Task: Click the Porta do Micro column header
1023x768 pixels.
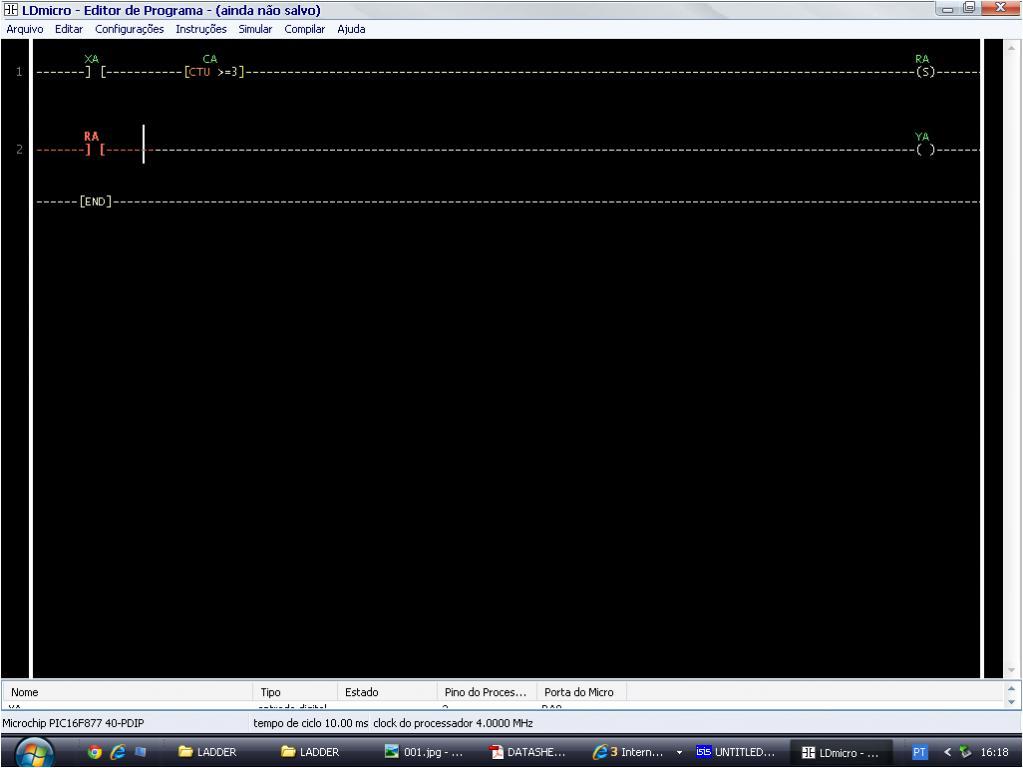Action: coord(581,692)
